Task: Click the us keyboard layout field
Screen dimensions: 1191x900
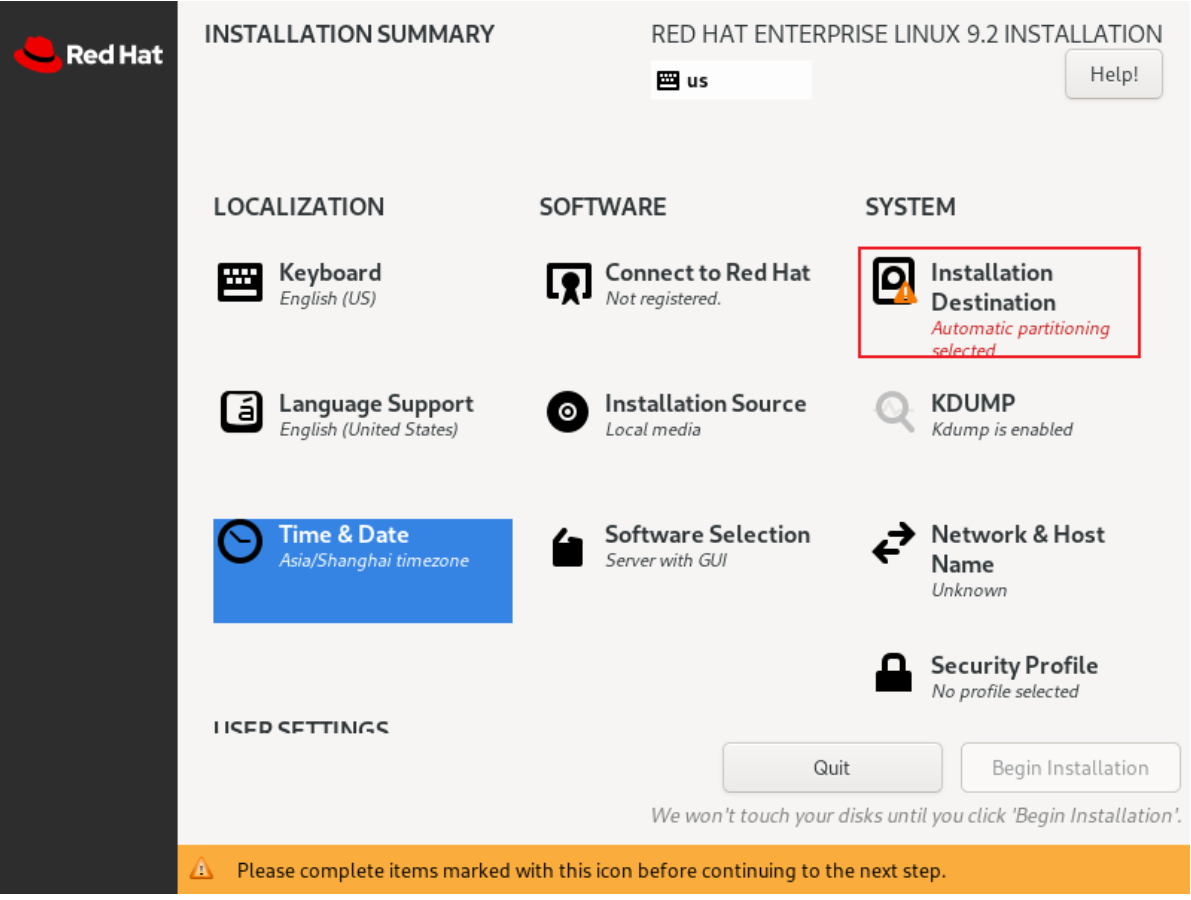Action: click(x=731, y=80)
